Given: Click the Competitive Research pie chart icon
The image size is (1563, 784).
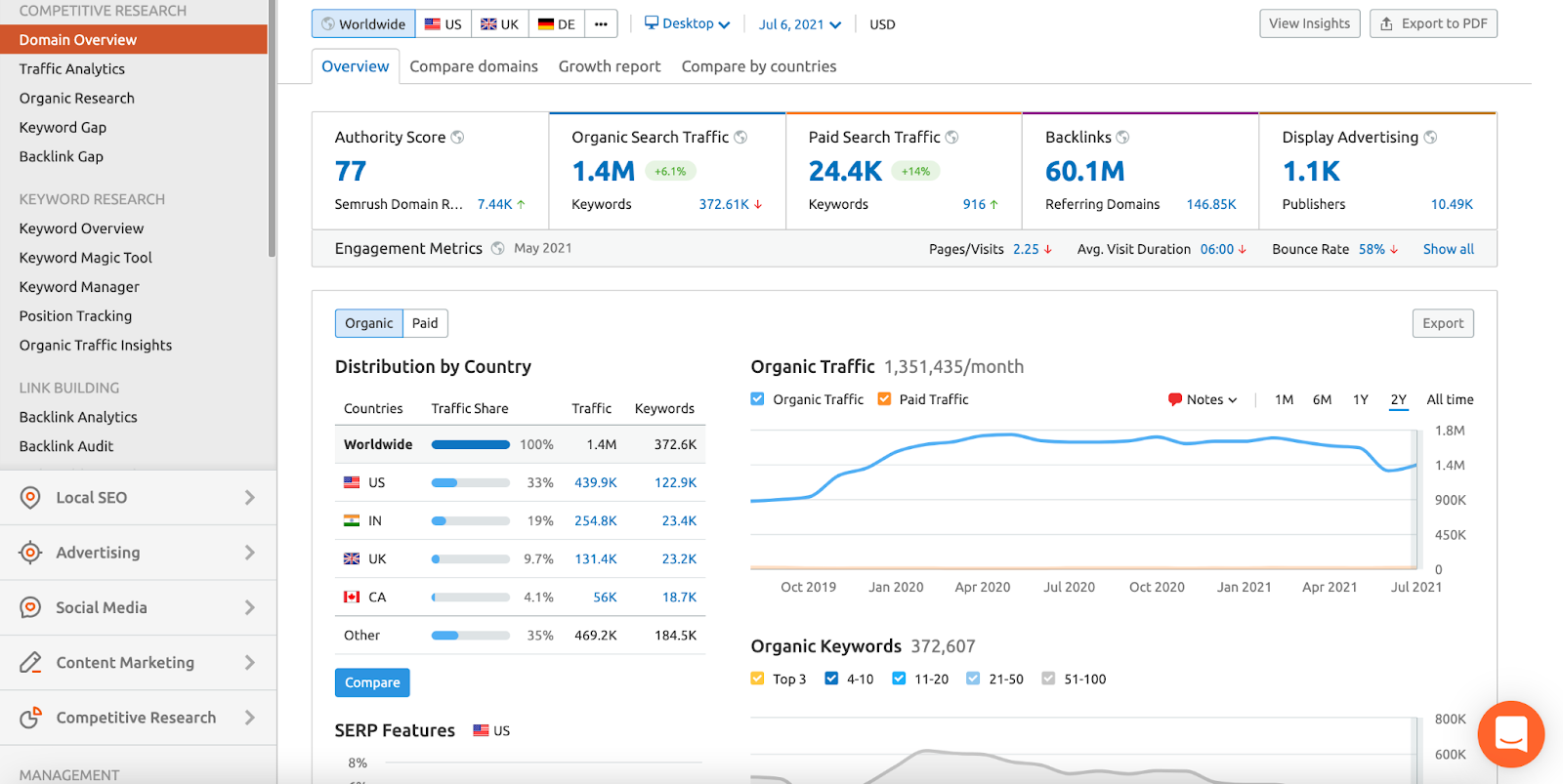Looking at the screenshot, I should pyautogui.click(x=30, y=717).
